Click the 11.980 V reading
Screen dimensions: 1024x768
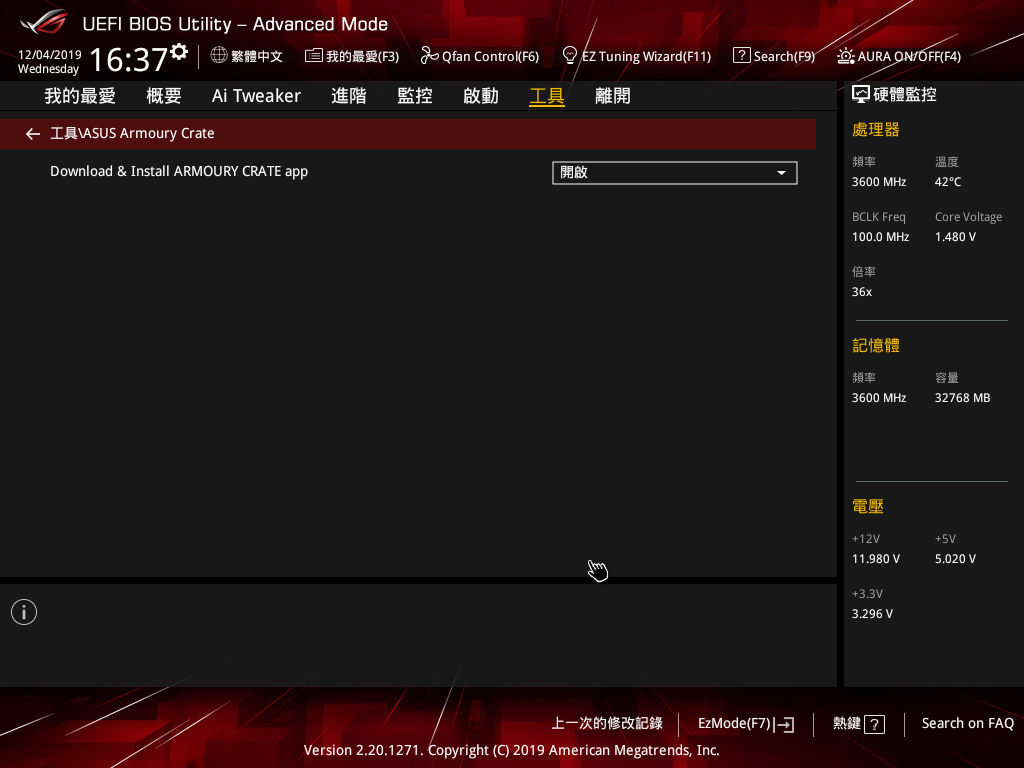[876, 559]
